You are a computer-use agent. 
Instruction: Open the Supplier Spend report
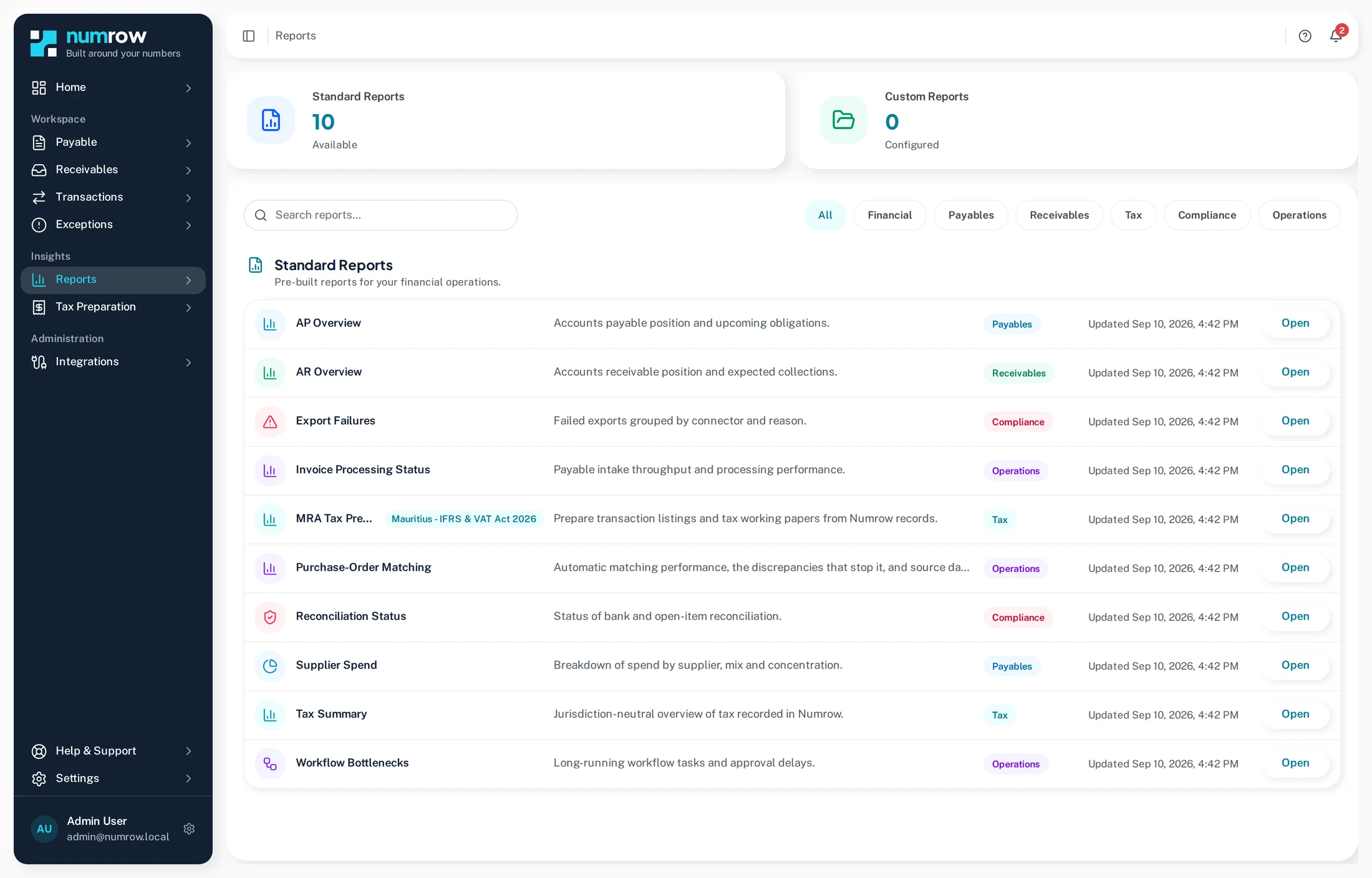pos(1295,665)
